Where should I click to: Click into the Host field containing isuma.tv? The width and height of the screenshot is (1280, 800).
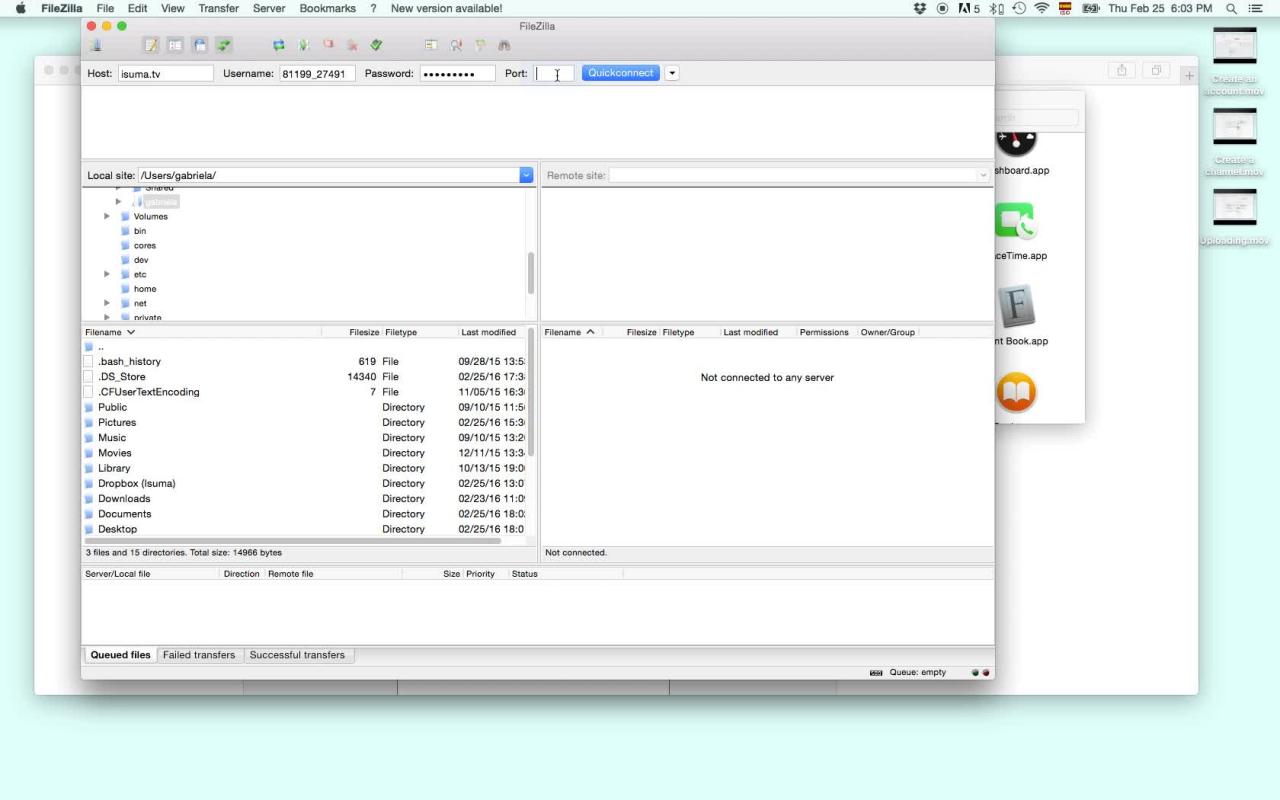click(x=165, y=73)
